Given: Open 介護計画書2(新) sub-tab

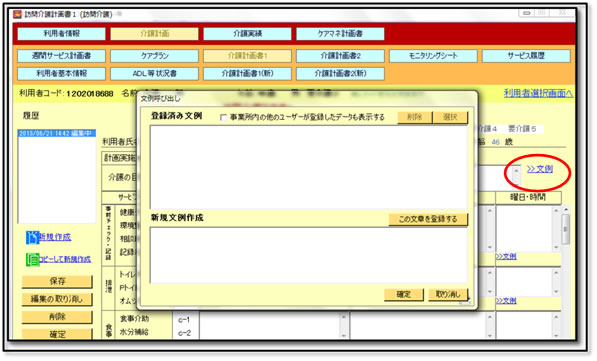Looking at the screenshot, I should (340, 73).
